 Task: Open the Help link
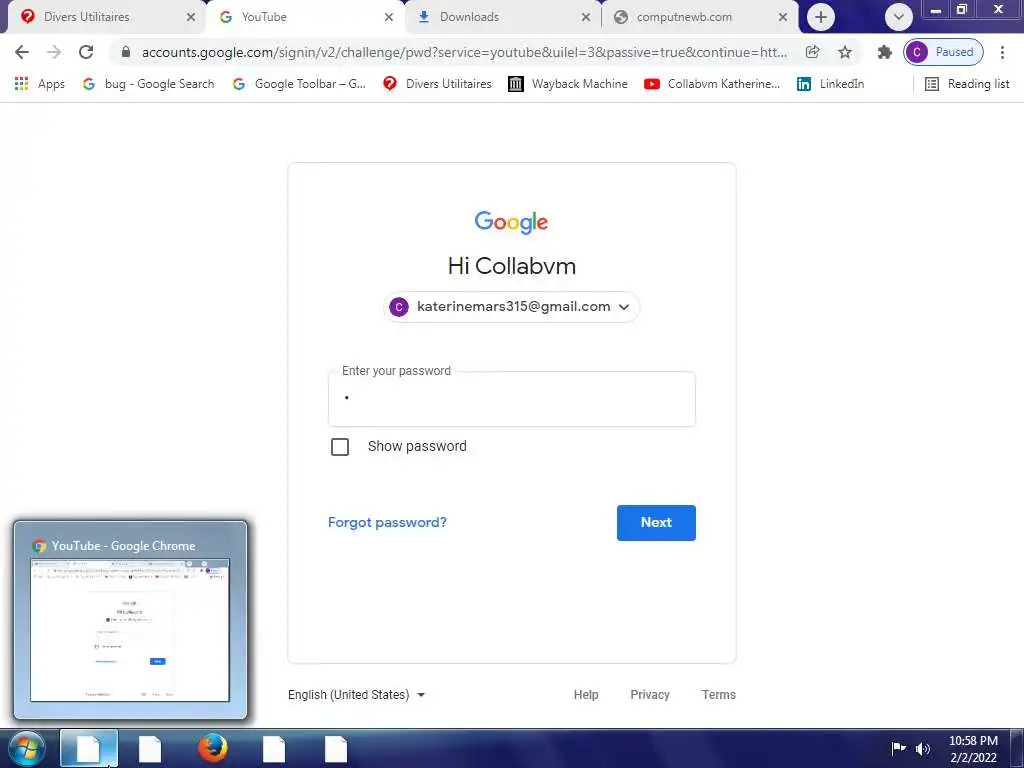point(586,695)
